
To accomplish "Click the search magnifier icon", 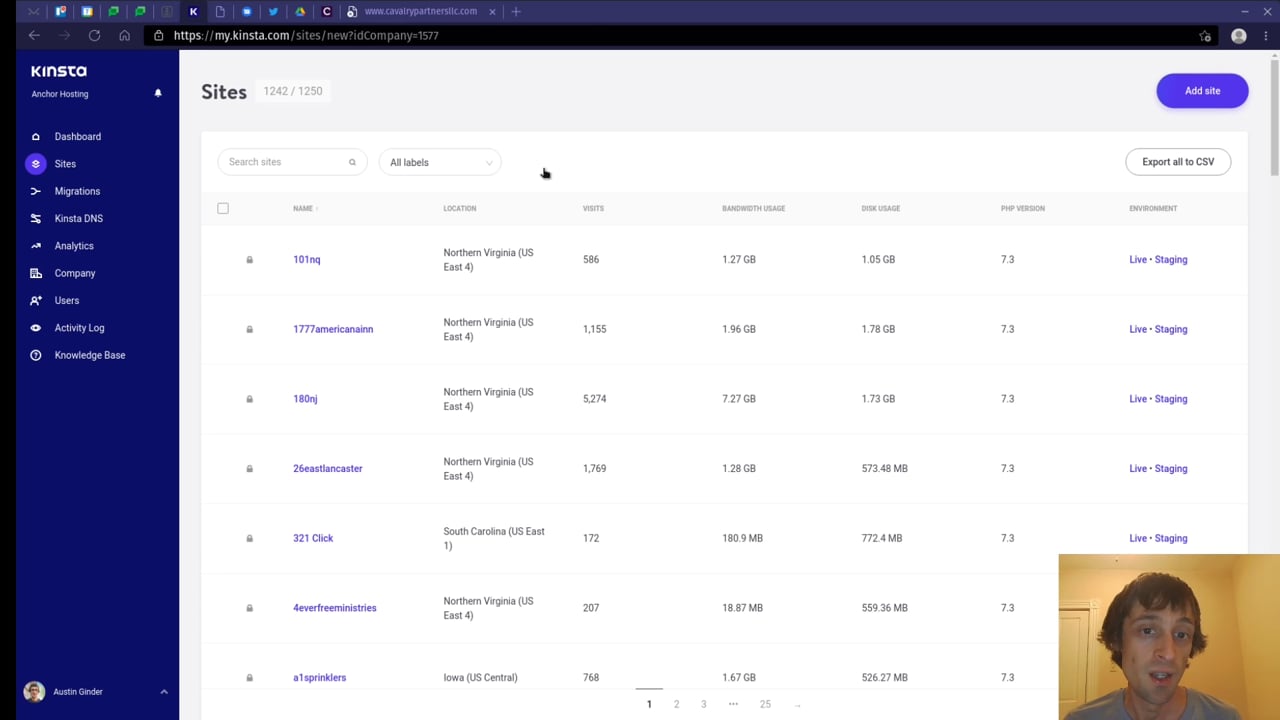I will 352,162.
